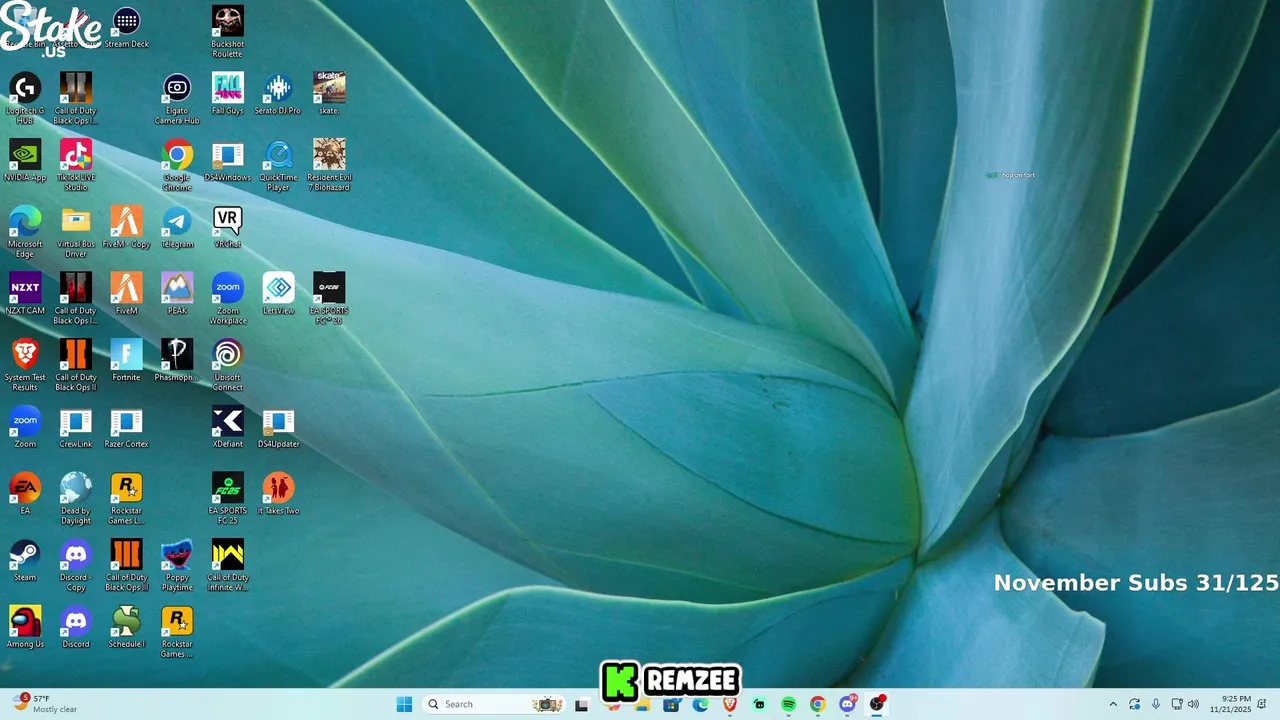
Task: Launch Among Us desktop shortcut
Action: pyautogui.click(x=25, y=627)
